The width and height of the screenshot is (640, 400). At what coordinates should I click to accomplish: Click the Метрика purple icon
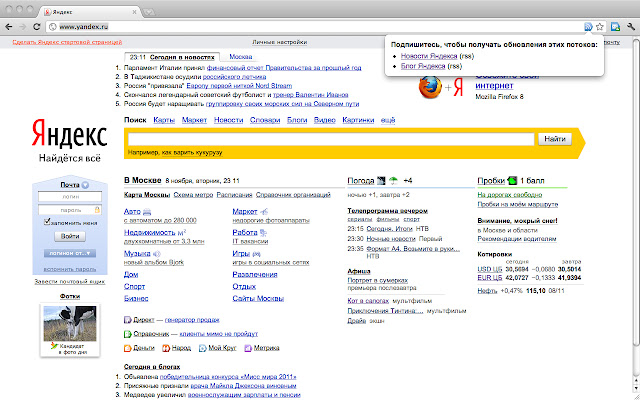pyautogui.click(x=248, y=348)
